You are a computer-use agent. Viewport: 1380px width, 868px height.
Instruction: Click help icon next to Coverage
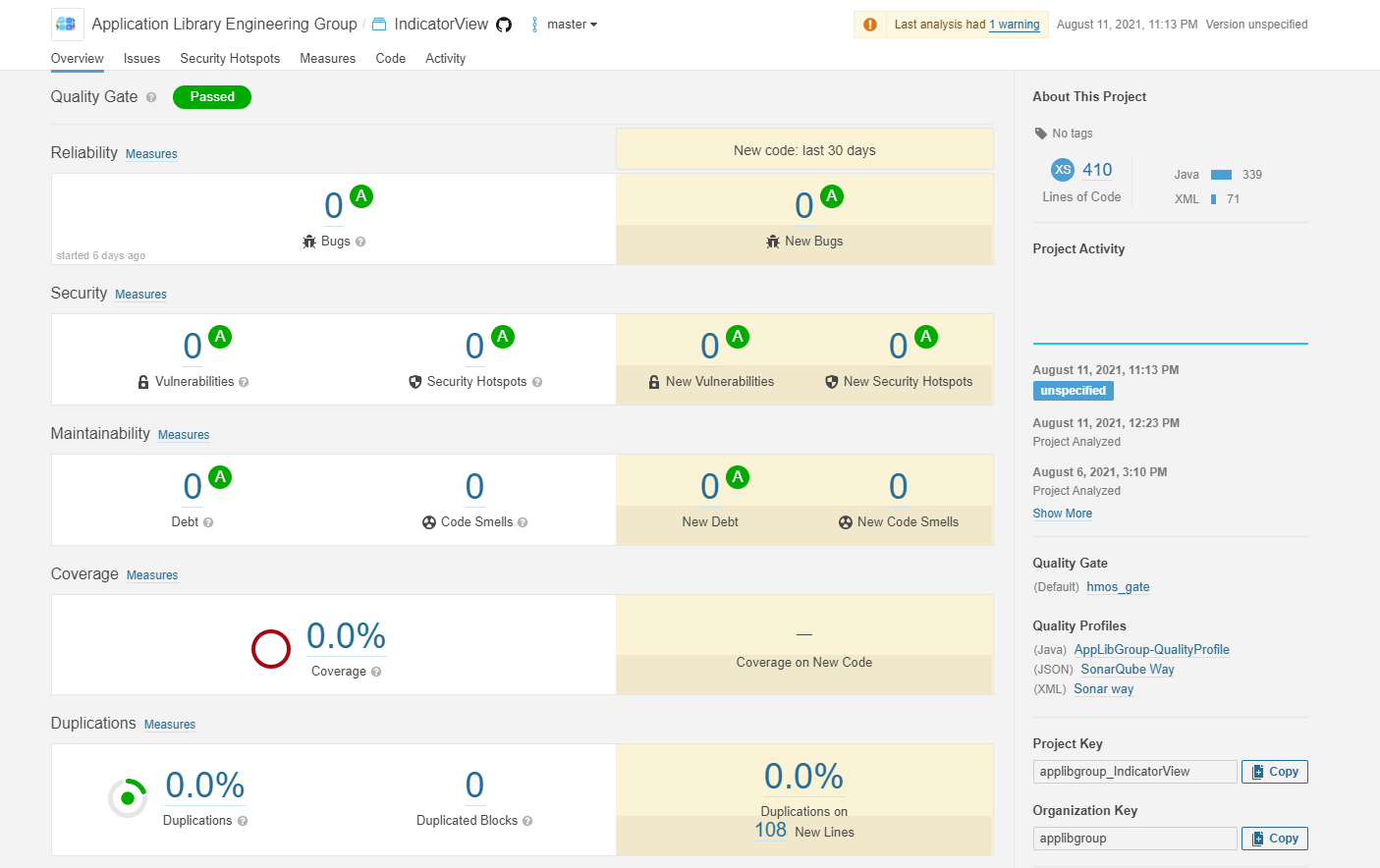[x=376, y=672]
